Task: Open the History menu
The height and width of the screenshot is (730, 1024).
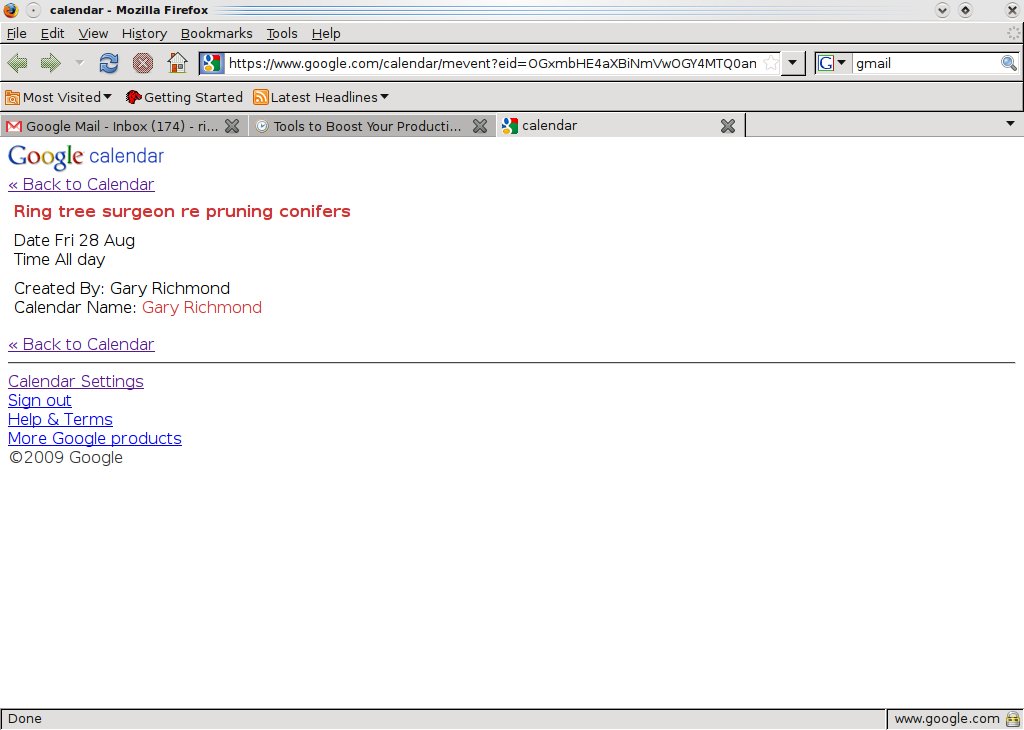Action: (144, 33)
